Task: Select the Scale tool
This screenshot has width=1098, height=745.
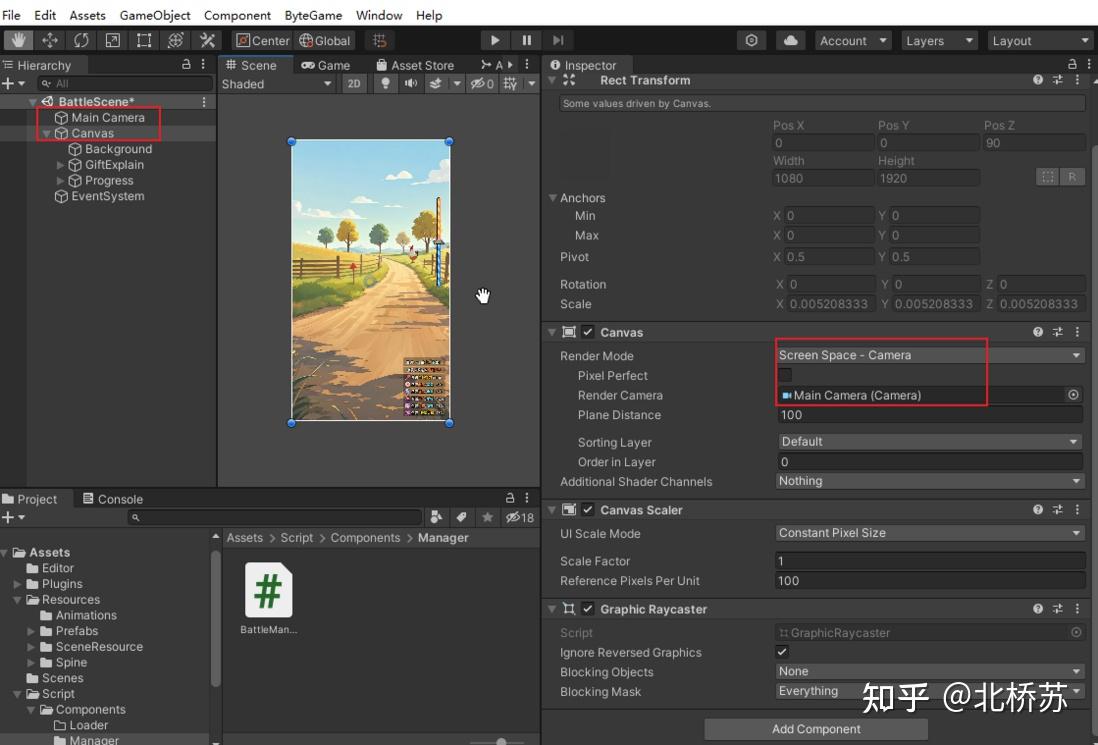Action: (110, 40)
